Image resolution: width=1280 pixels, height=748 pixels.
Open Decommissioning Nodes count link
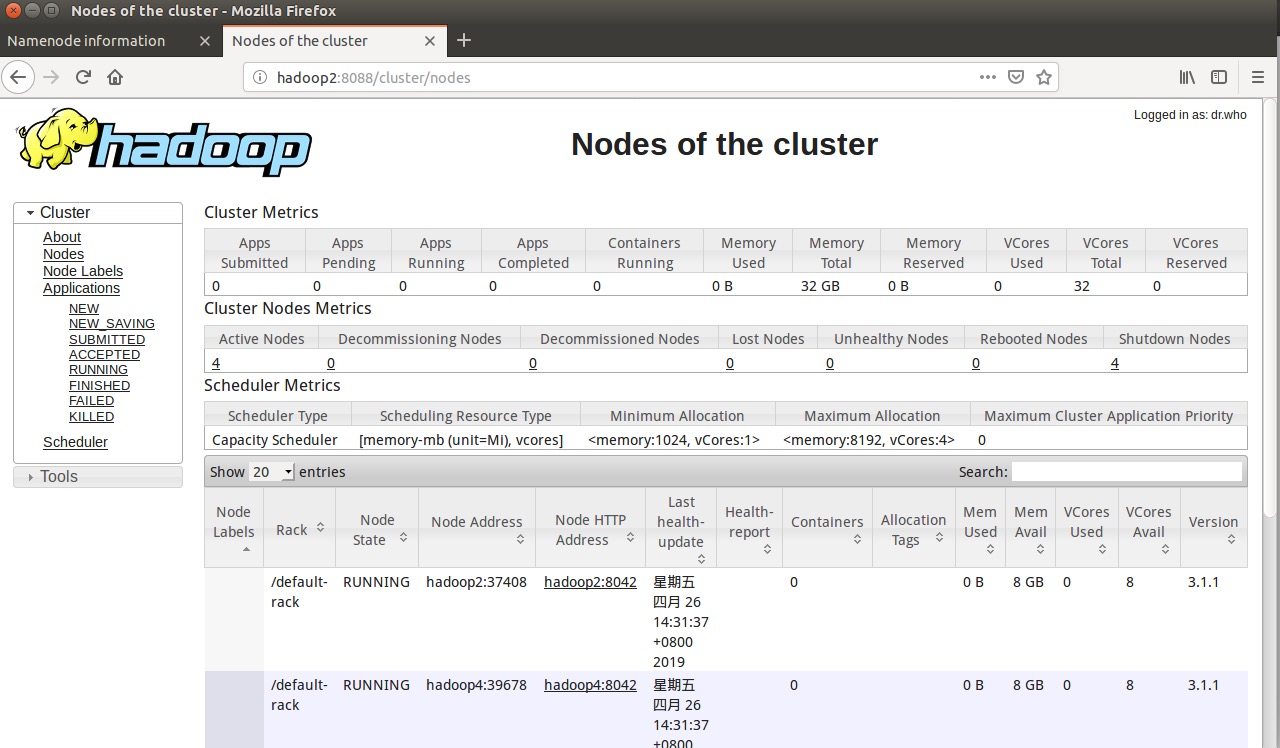coord(331,363)
